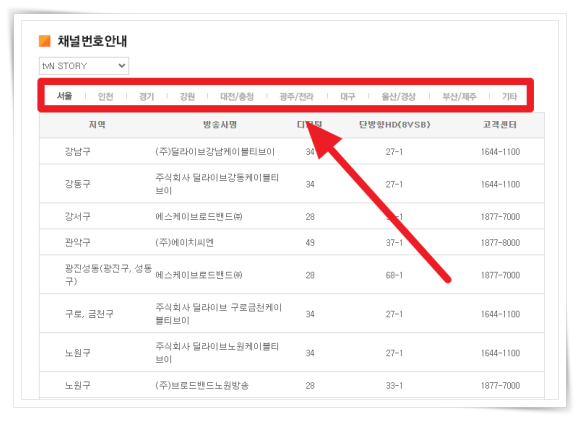Click the 방송사명 column header

[220, 125]
